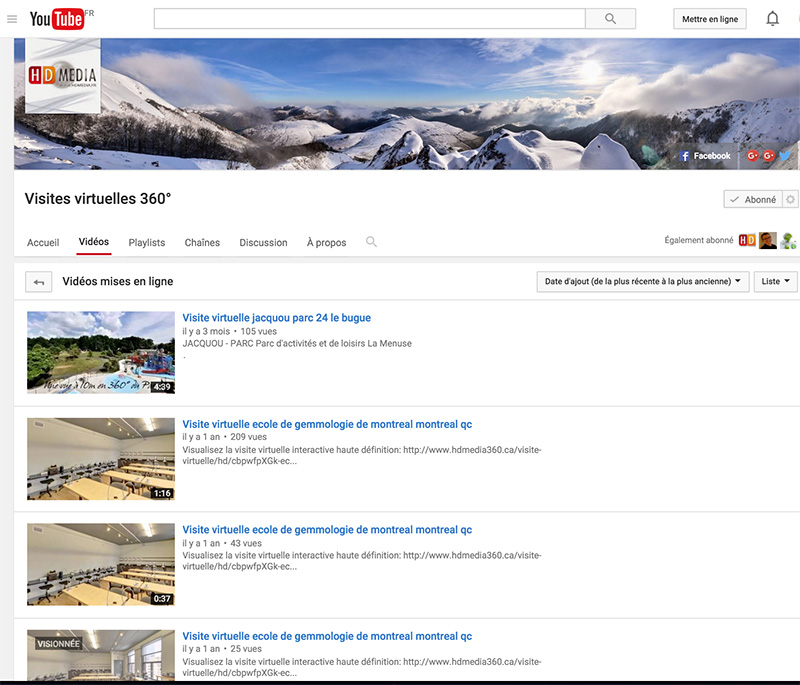Open the Facebook link on banner
800x685 pixels.
[706, 156]
